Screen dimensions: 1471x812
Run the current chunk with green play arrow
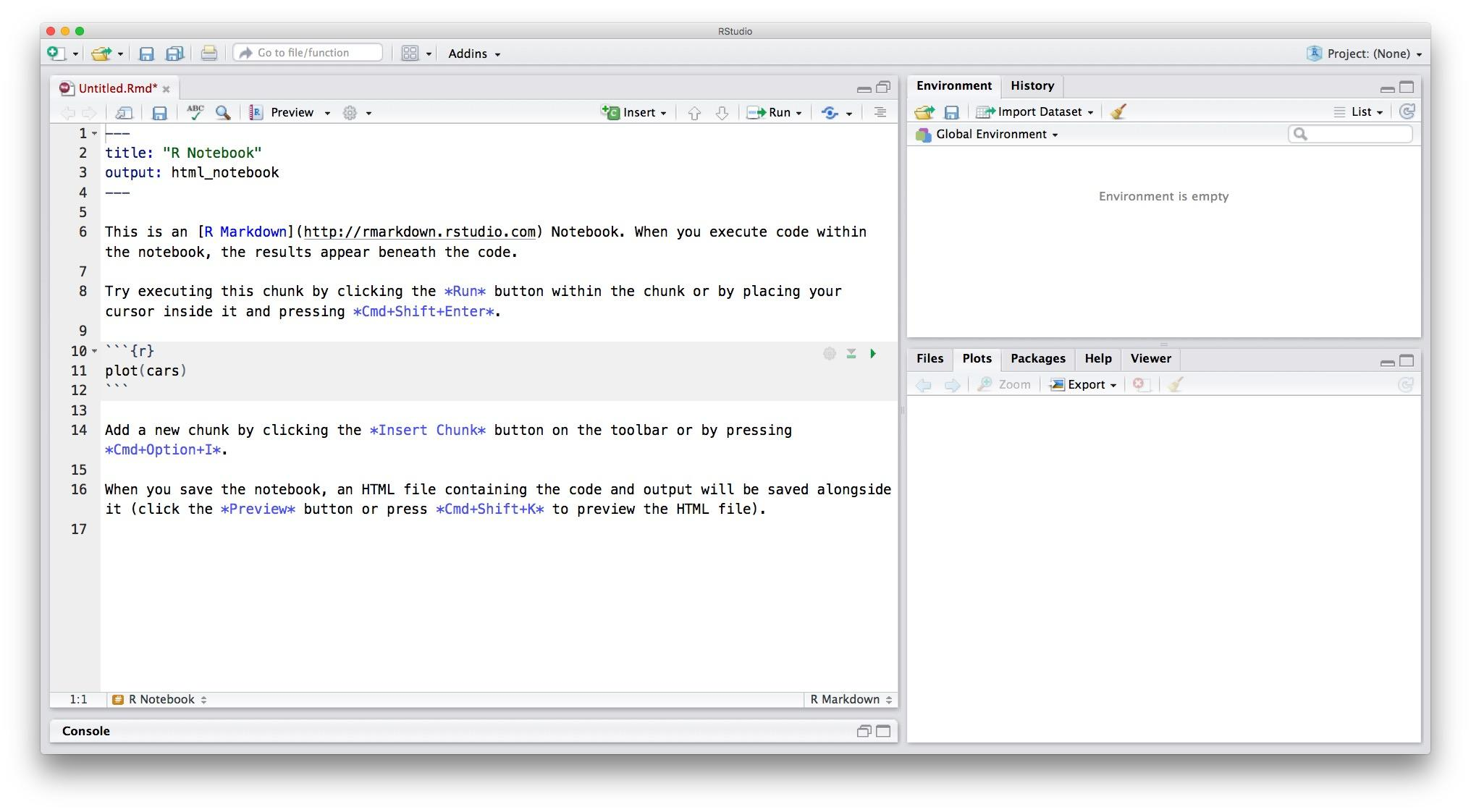873,354
